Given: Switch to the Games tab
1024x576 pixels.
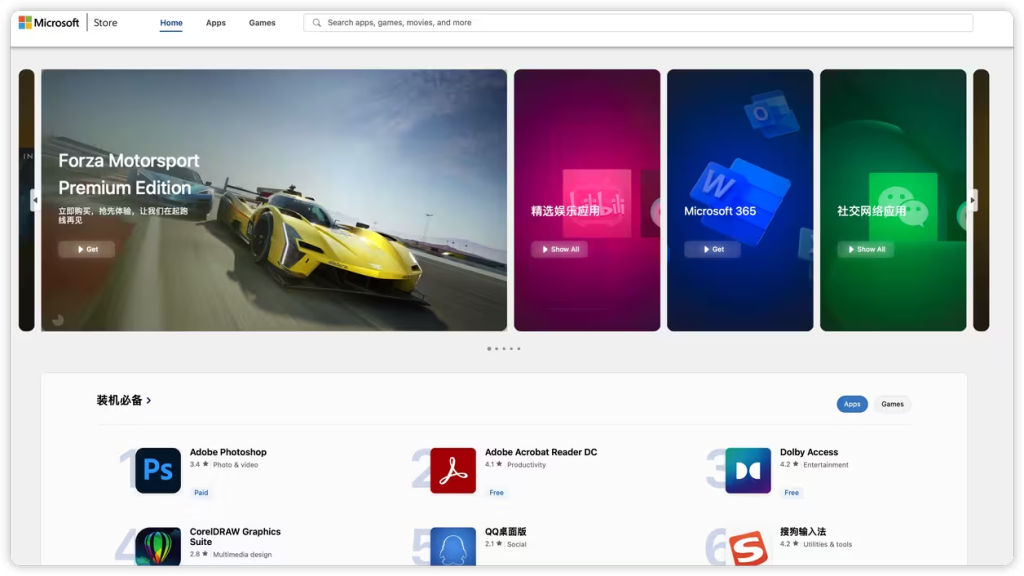Looking at the screenshot, I should tap(262, 23).
